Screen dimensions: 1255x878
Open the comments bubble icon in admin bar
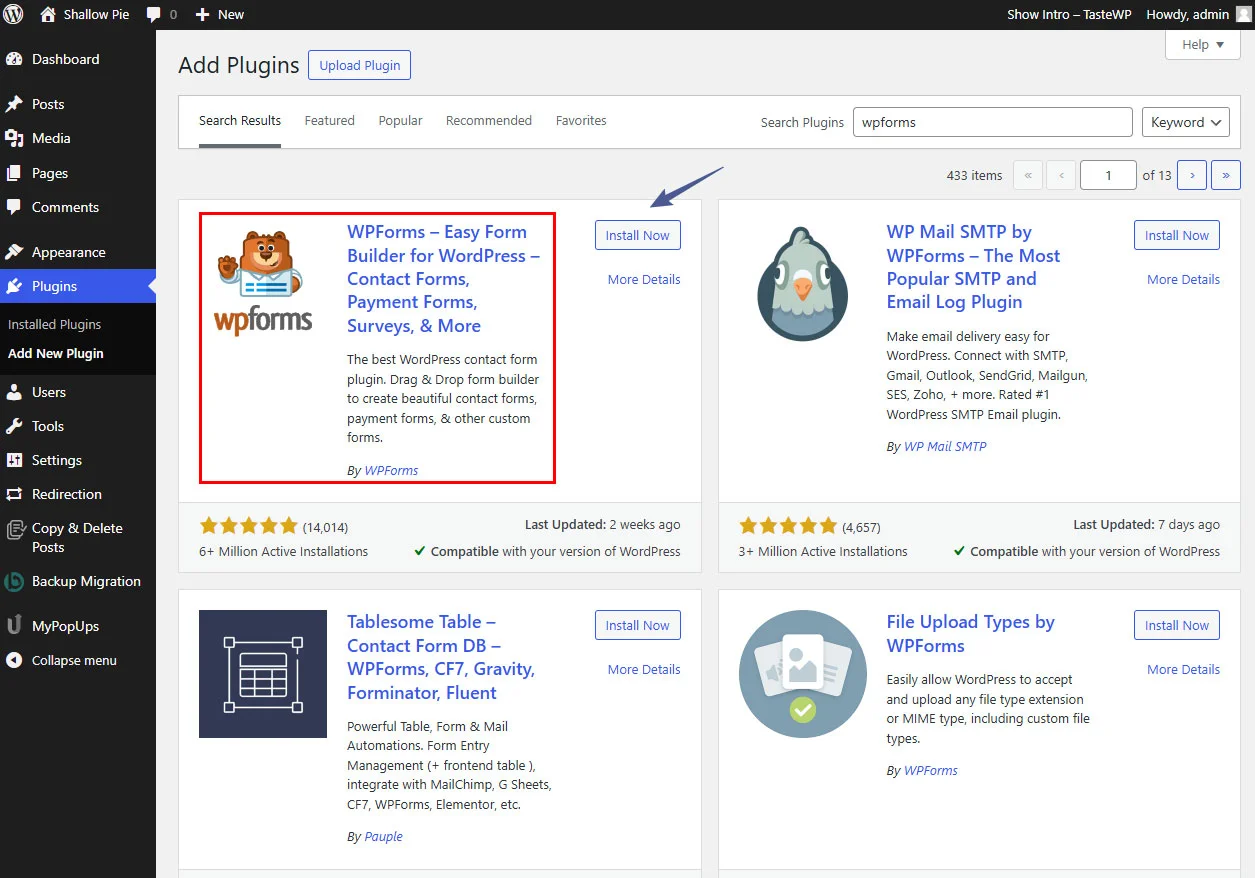tap(153, 14)
